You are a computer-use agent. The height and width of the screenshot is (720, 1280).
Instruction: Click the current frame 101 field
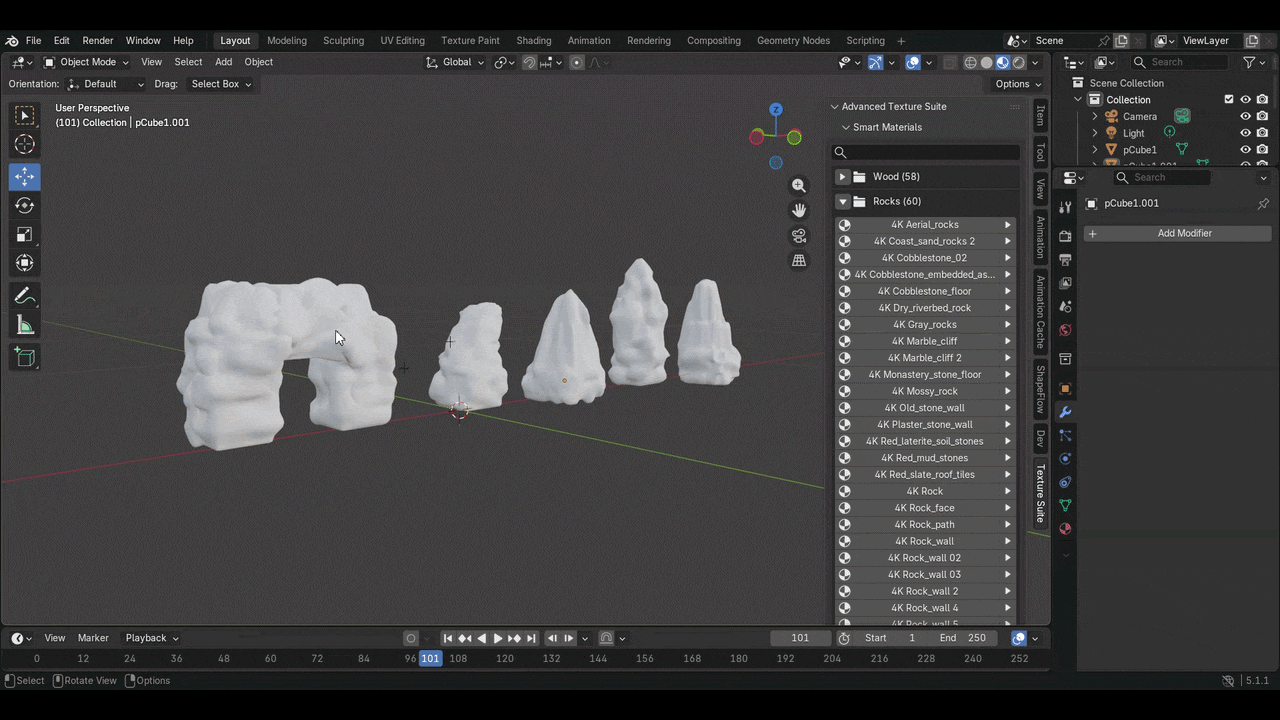(x=800, y=638)
